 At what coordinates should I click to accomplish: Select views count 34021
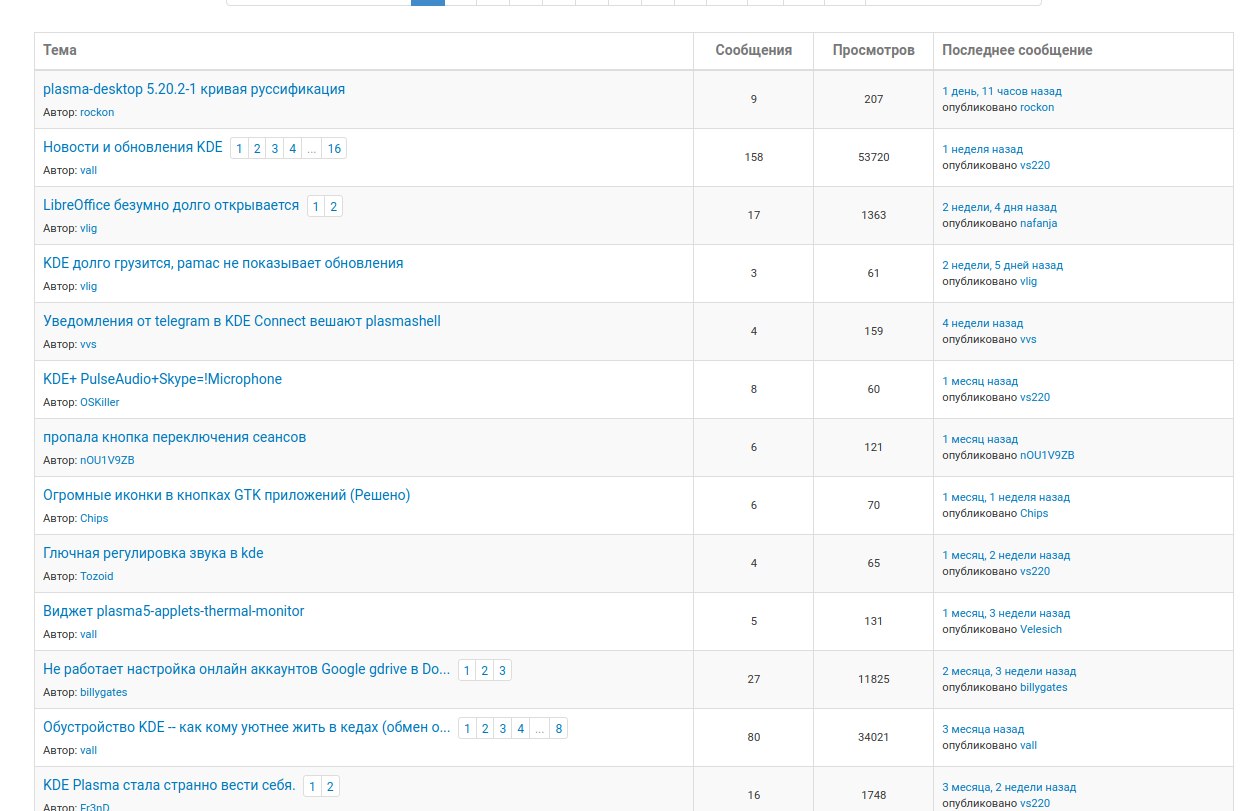[874, 737]
